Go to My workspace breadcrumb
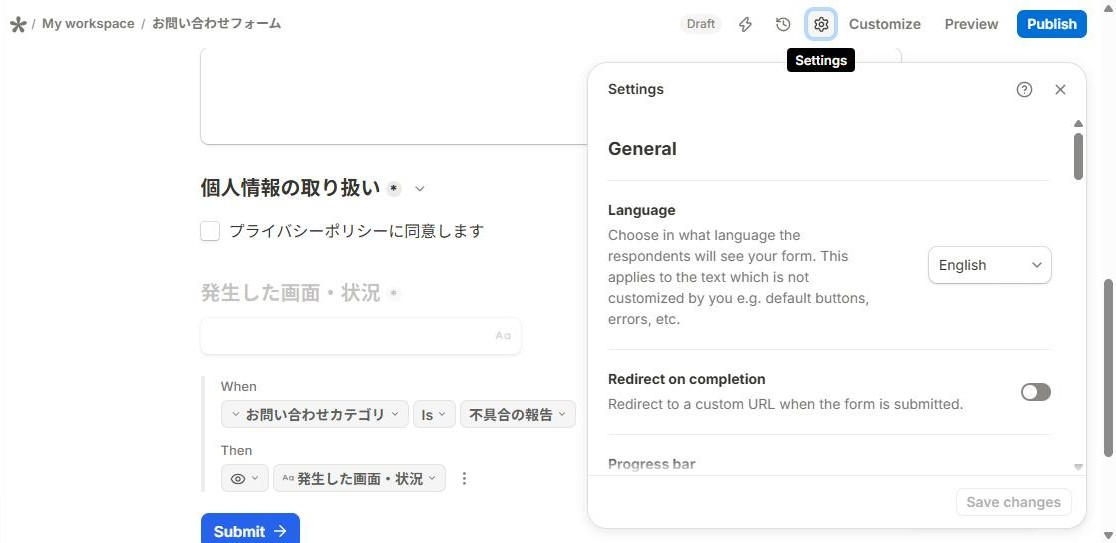 [x=88, y=23]
